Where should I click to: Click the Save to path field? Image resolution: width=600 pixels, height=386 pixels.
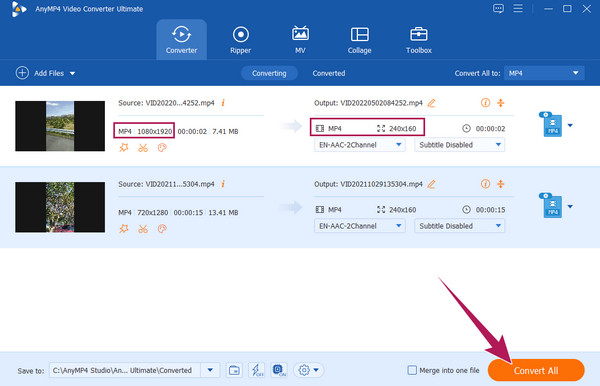pos(125,370)
